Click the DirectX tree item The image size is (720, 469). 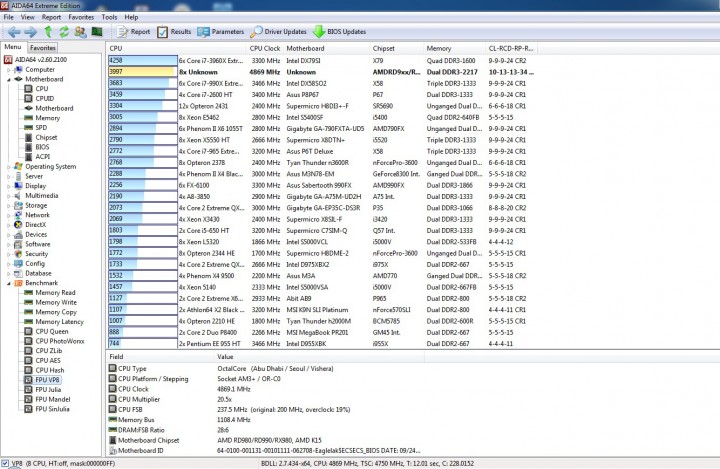tap(30, 225)
